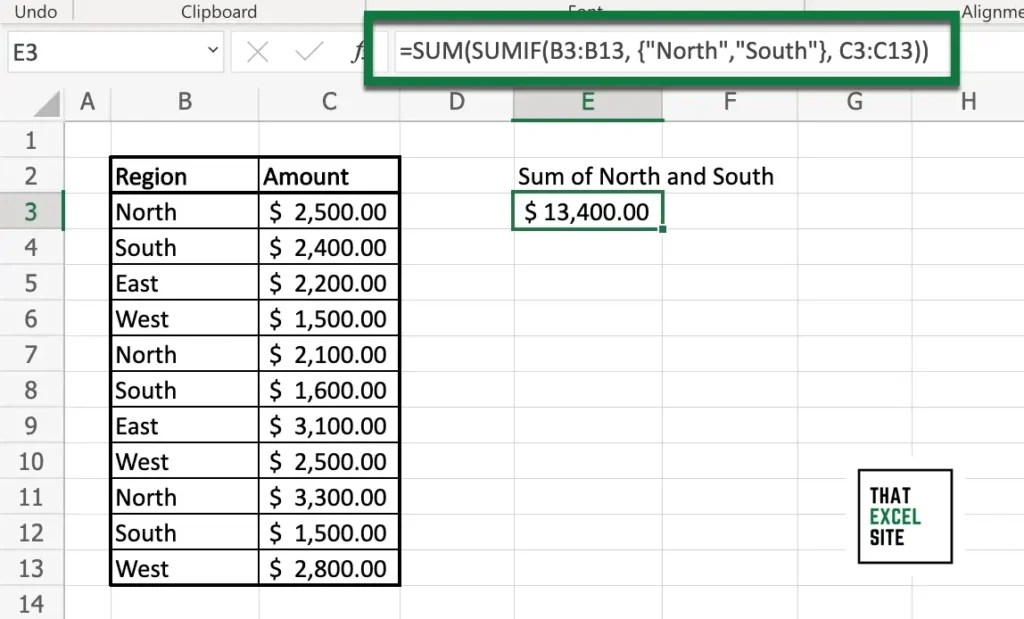
Task: Open the Name Box dropdown arrow
Action: click(211, 50)
